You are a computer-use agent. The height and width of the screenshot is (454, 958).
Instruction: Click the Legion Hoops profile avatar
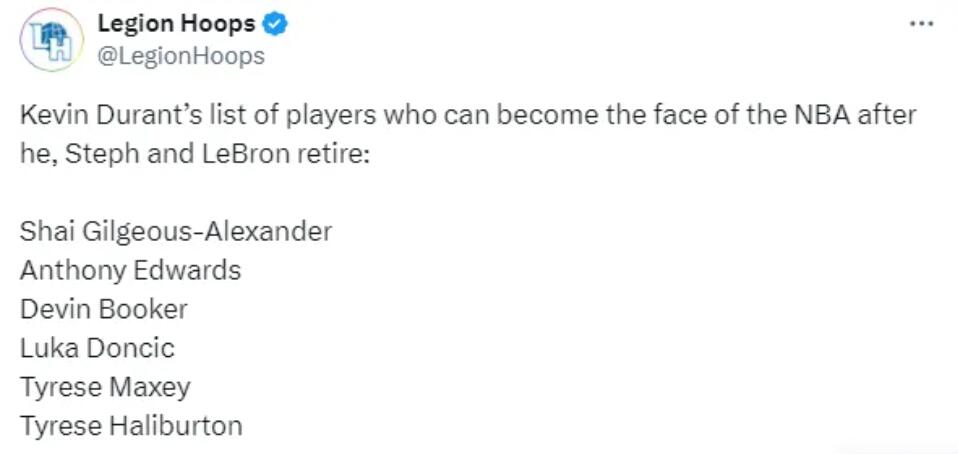point(51,39)
